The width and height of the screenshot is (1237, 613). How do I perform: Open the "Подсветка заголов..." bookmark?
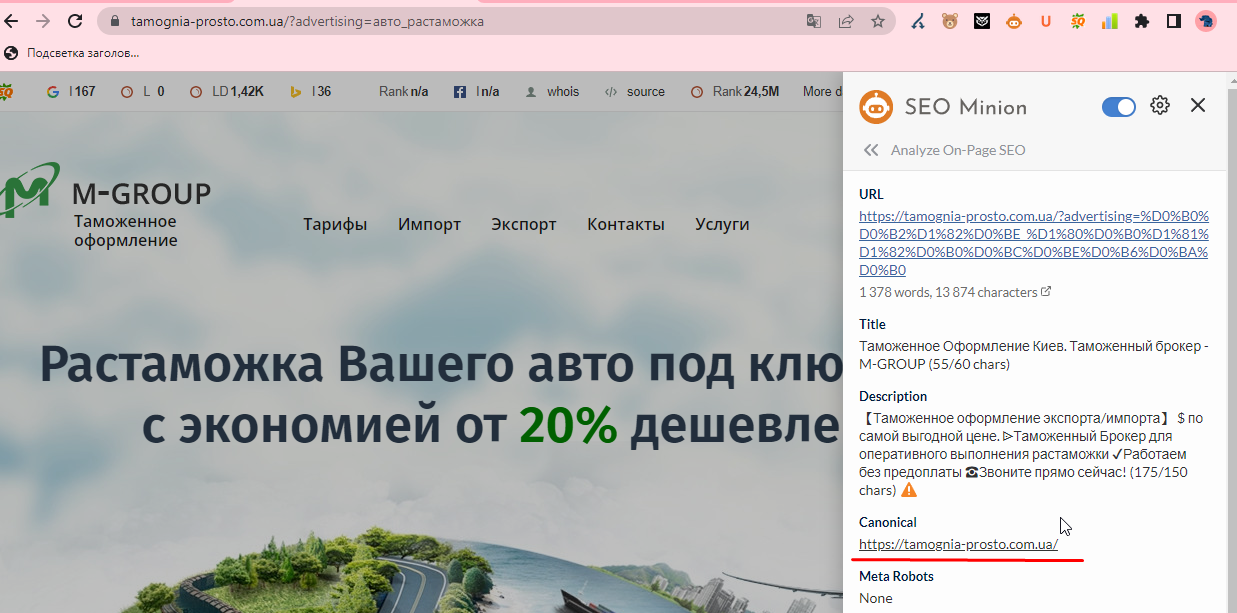coord(72,53)
